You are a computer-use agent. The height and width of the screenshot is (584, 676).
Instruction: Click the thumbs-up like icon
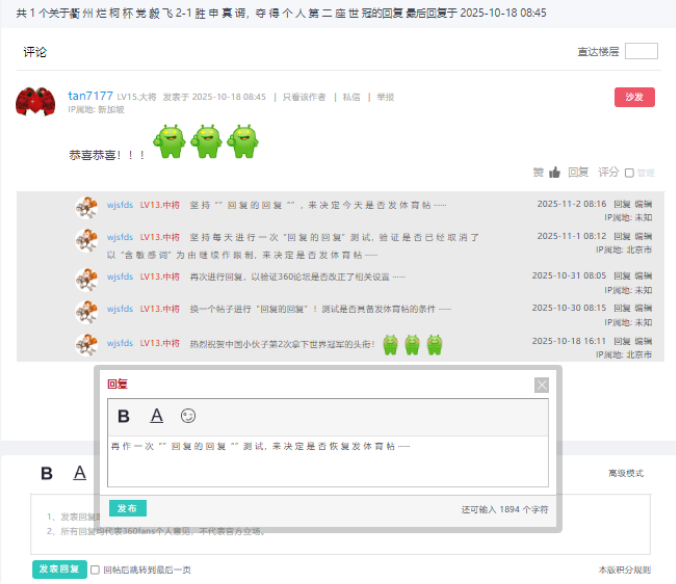click(554, 172)
